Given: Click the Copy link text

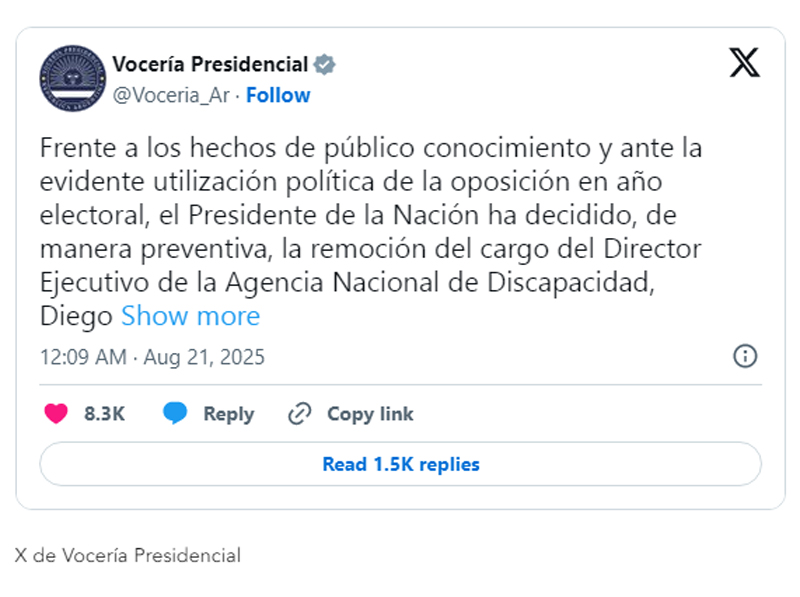Looking at the screenshot, I should 370,414.
